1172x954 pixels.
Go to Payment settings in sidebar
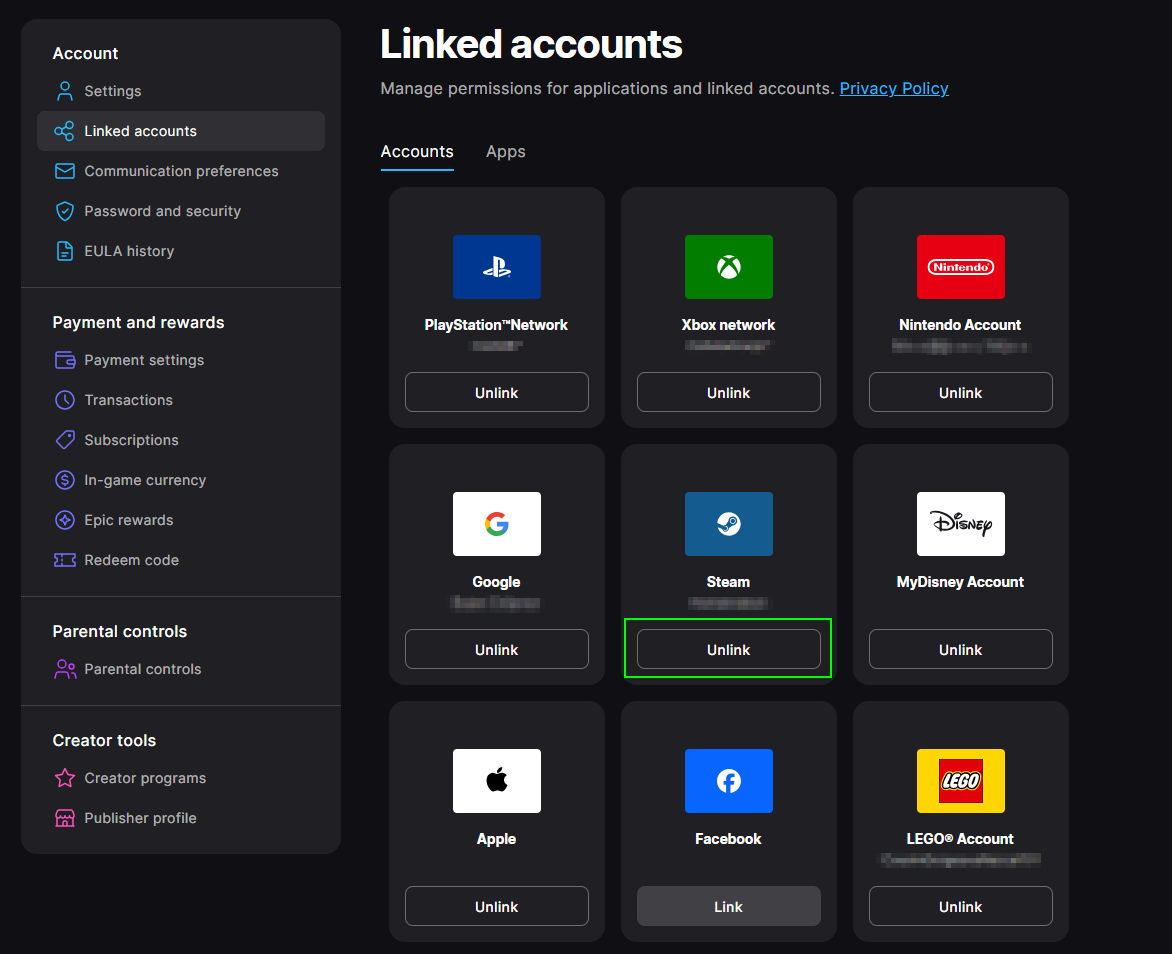pos(144,360)
